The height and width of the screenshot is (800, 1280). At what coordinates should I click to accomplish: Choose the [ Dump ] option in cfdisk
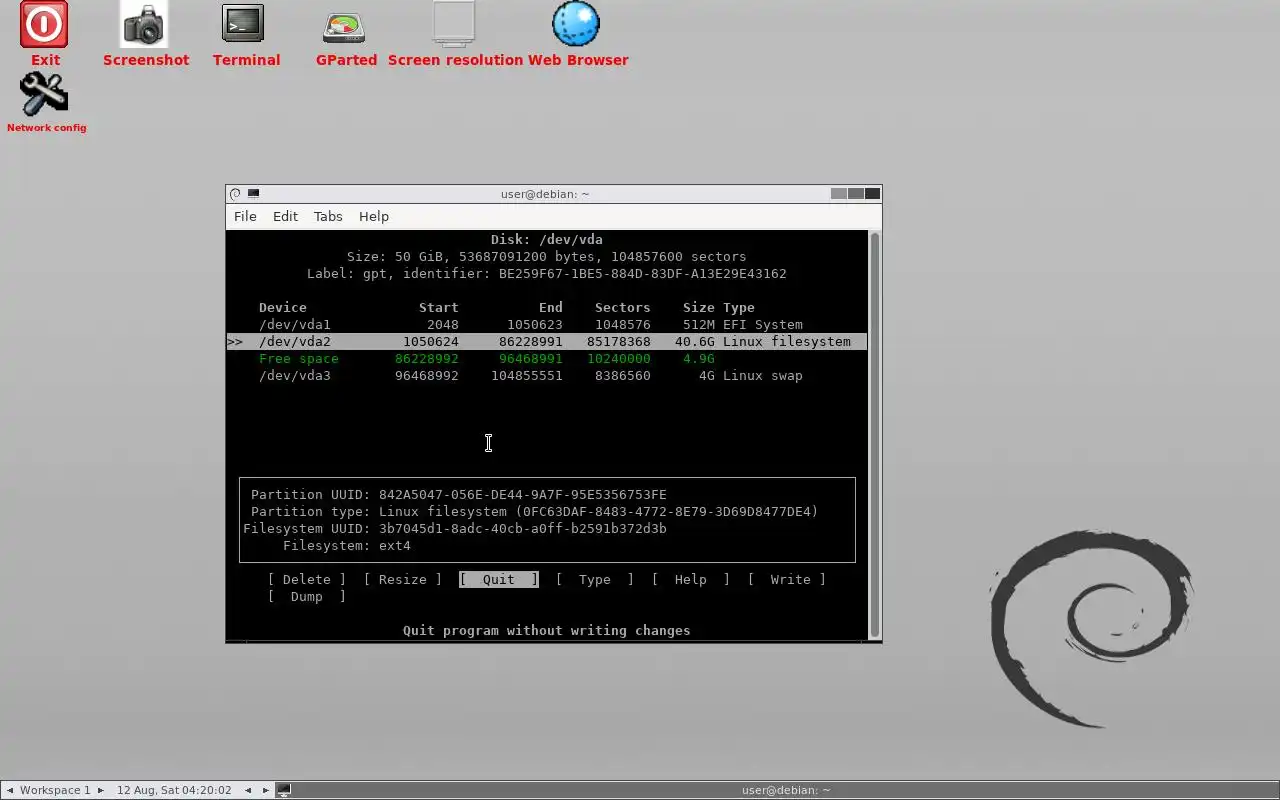307,597
